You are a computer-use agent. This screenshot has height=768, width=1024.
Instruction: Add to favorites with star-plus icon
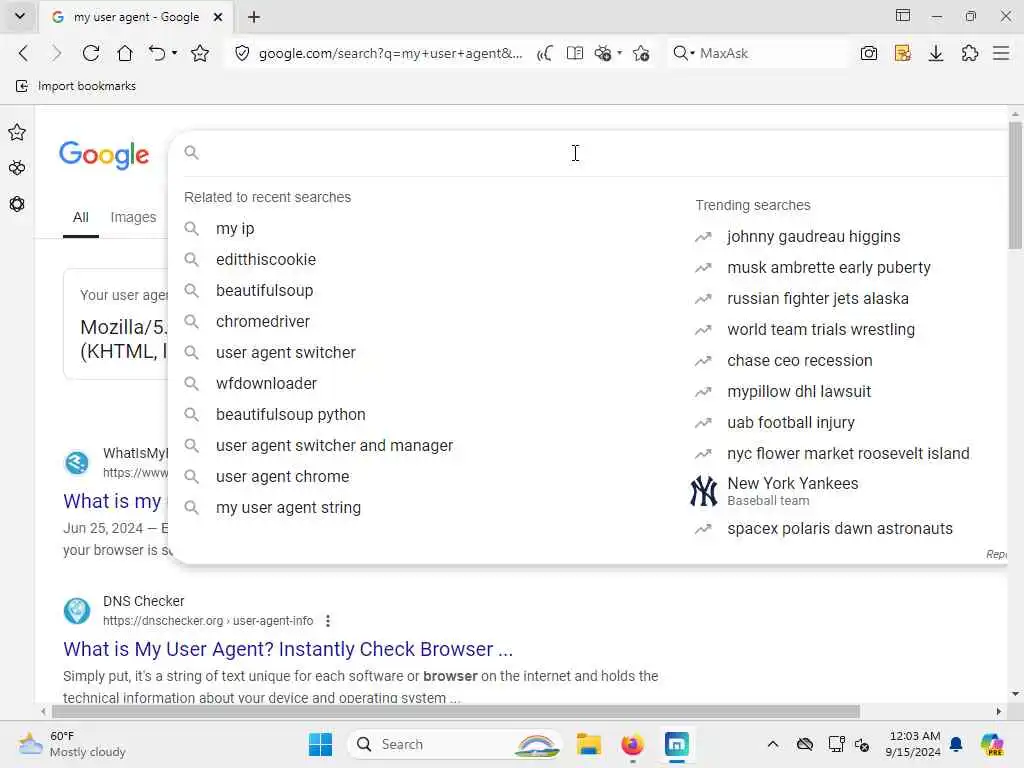click(x=641, y=53)
